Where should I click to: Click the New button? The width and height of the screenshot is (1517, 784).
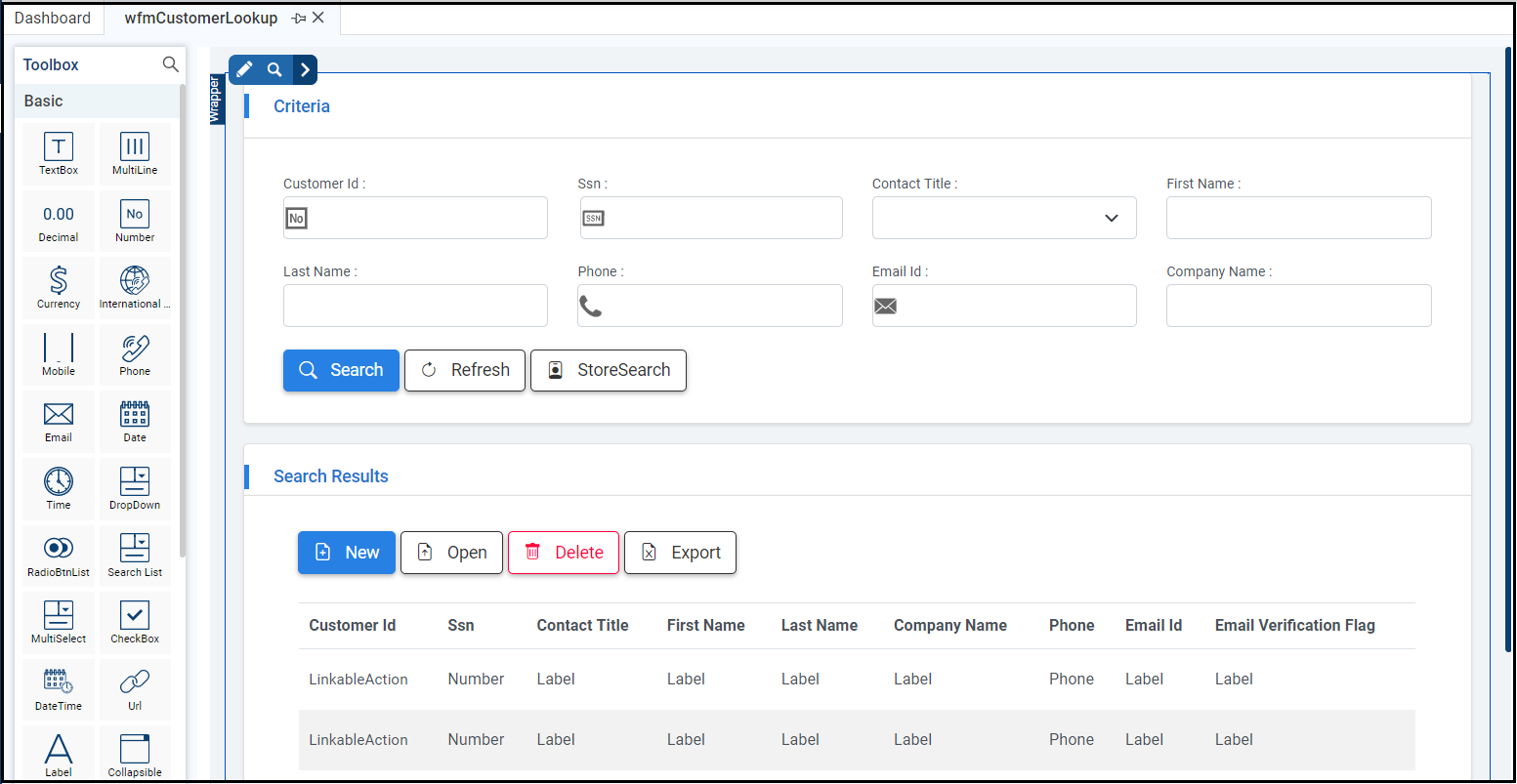(347, 553)
